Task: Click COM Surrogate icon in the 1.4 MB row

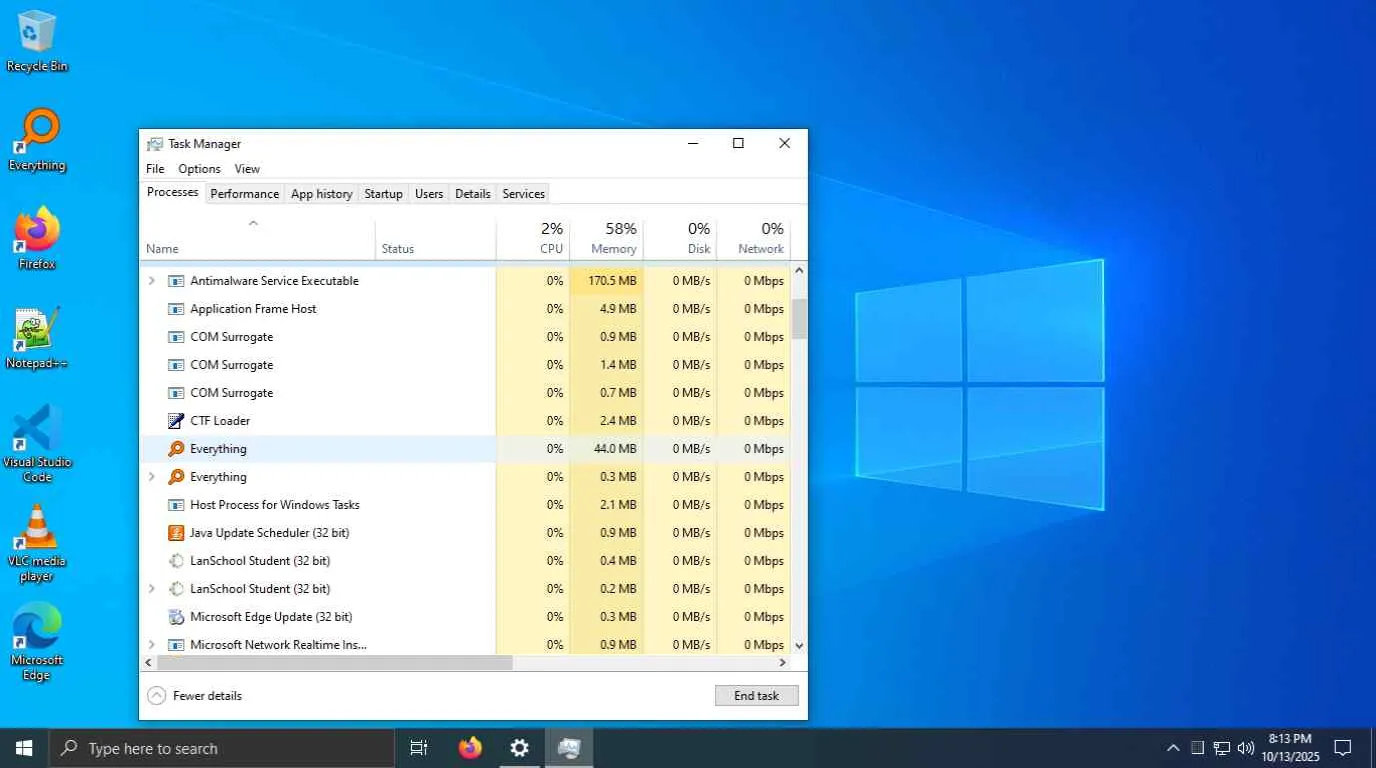Action: (x=176, y=365)
